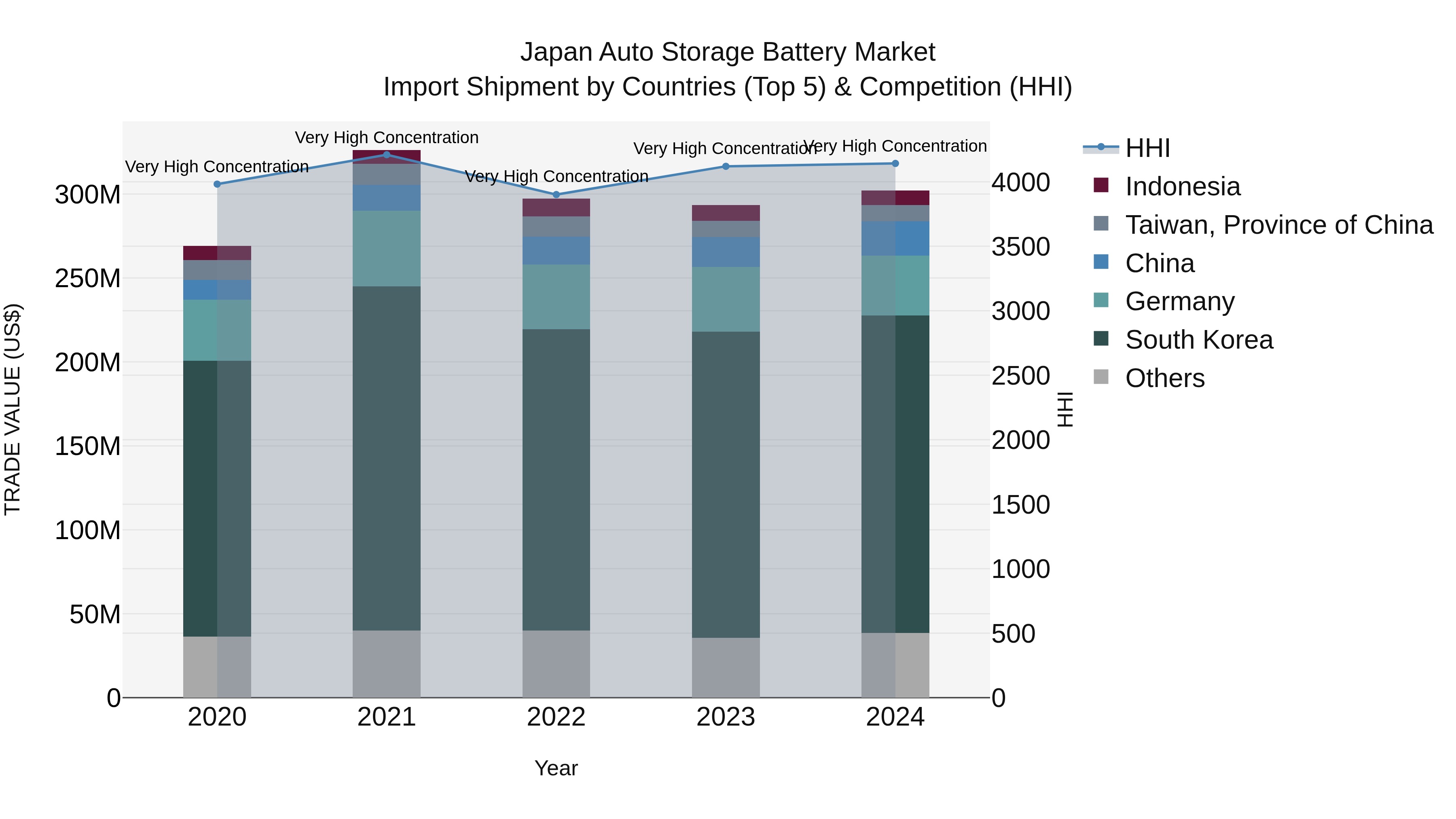Viewport: 1456px width, 819px height.
Task: Click the rotated HHI right axis title
Action: coord(1065,409)
